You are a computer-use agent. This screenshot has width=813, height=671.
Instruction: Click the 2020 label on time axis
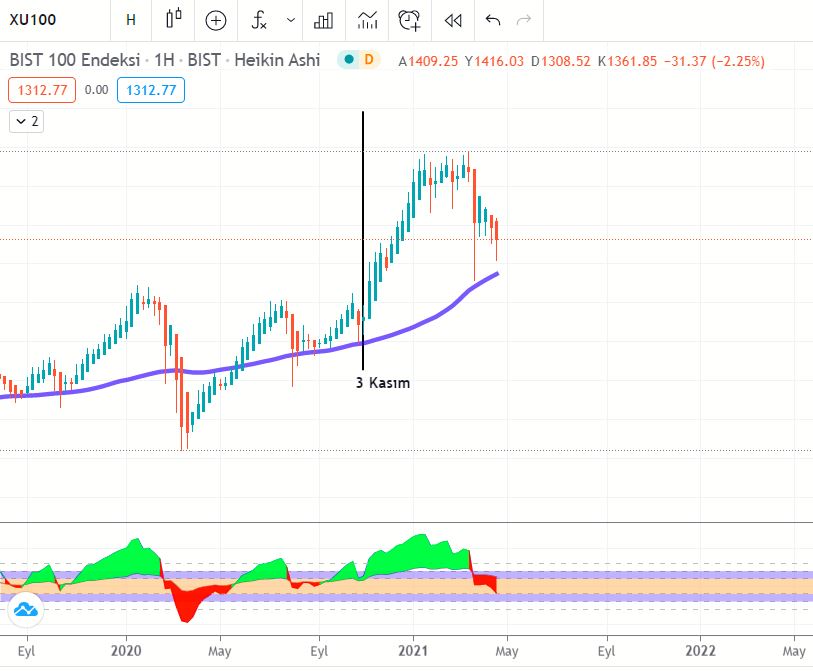tap(126, 651)
